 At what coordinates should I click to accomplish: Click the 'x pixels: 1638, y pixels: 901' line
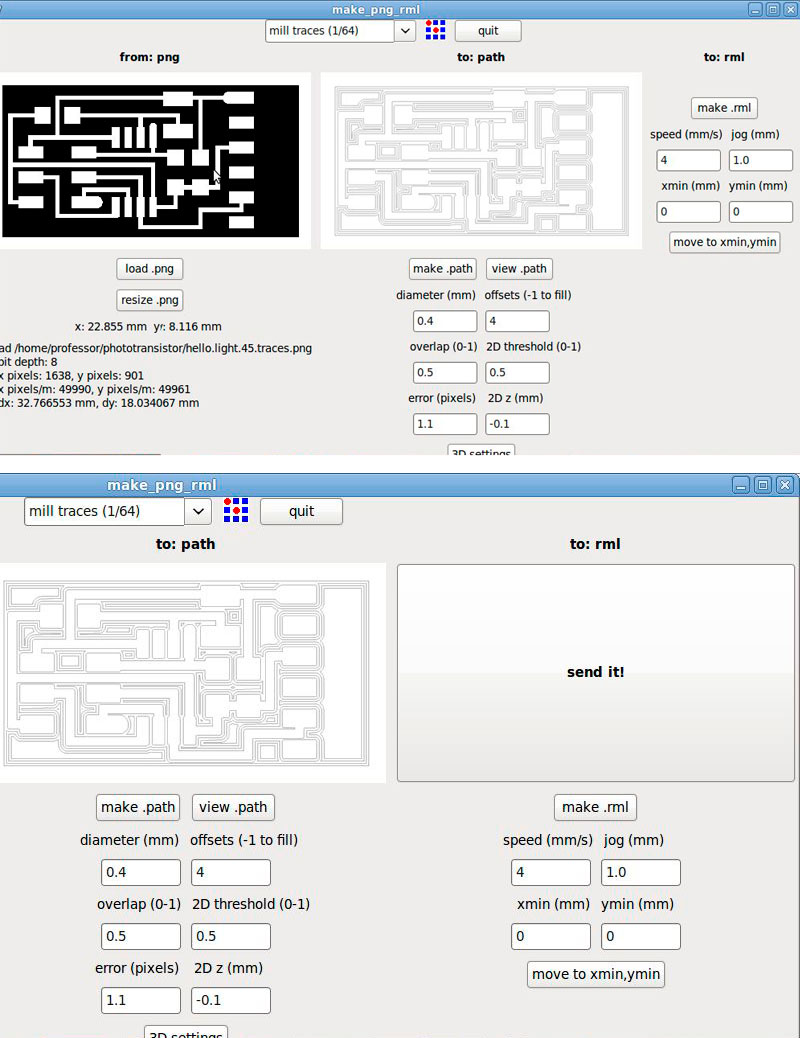(x=72, y=375)
